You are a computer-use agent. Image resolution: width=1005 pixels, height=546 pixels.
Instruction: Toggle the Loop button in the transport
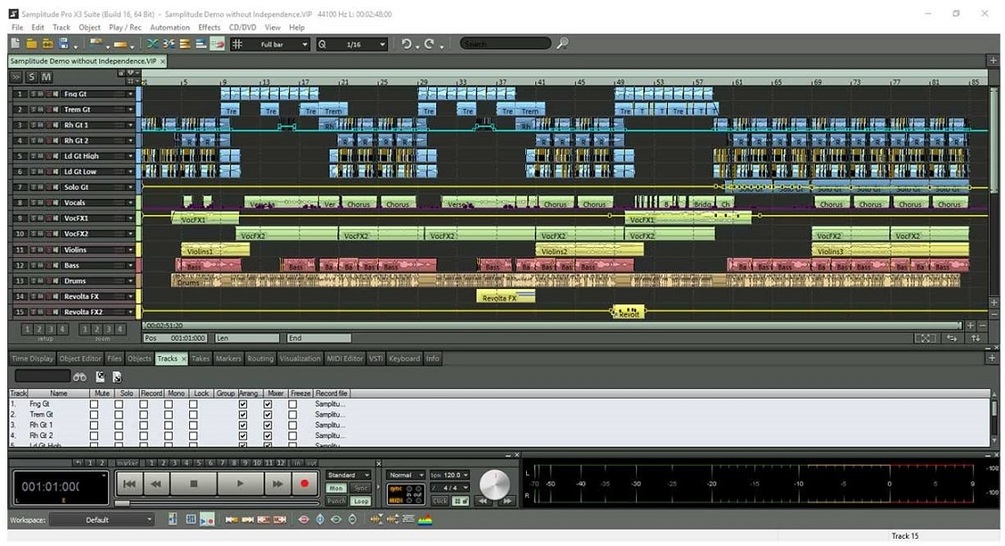click(361, 501)
